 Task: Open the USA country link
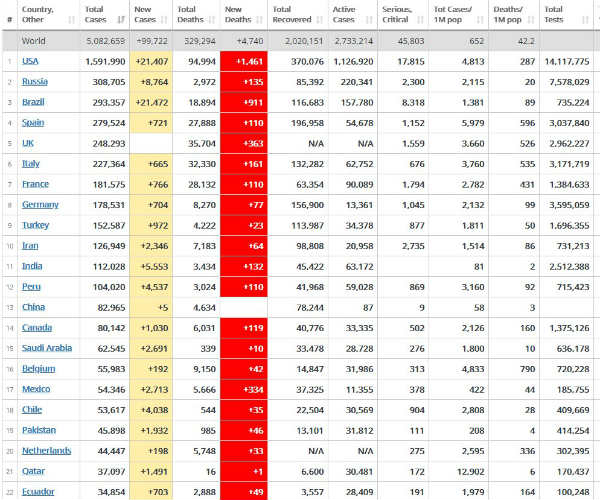click(x=30, y=61)
